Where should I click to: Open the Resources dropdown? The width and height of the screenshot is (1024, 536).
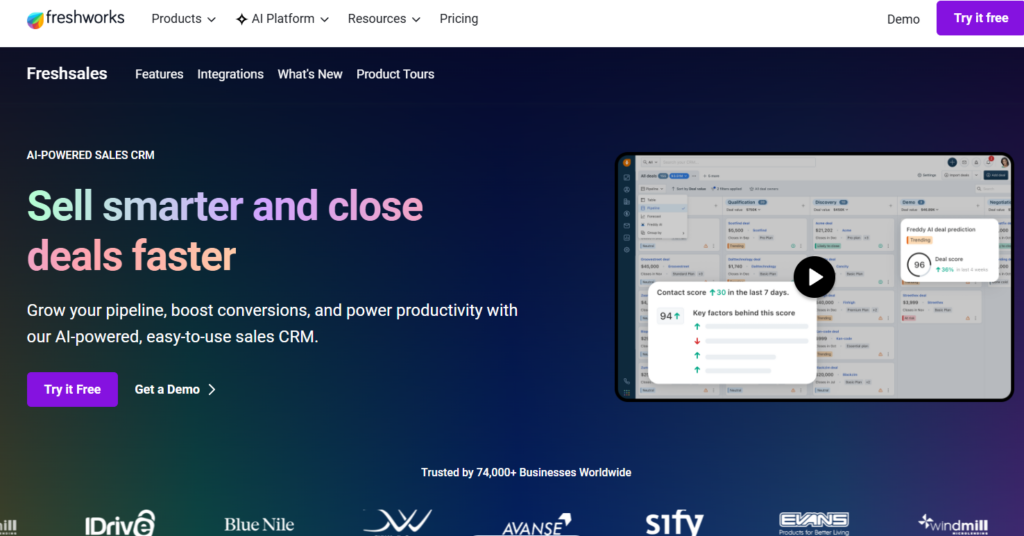384,19
